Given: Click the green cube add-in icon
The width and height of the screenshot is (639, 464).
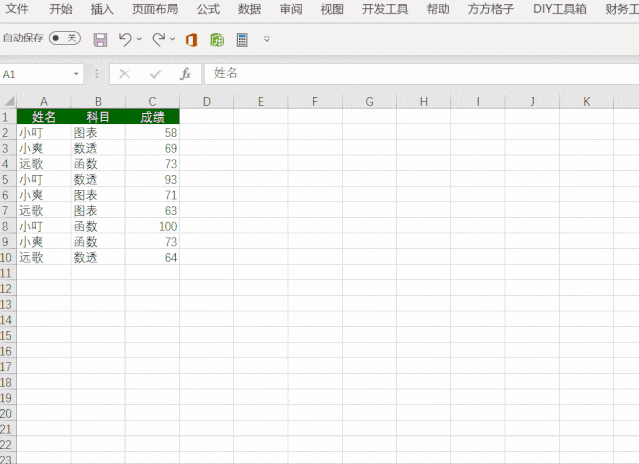Looking at the screenshot, I should tap(217, 40).
